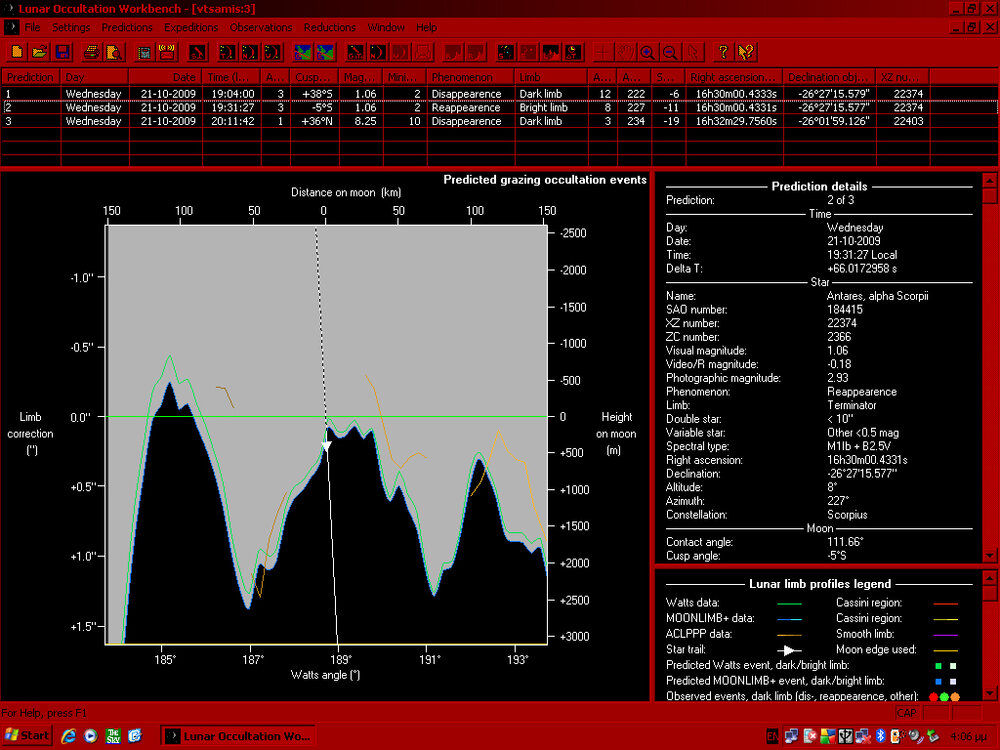Save using the floppy disk icon
The image size is (1000, 750).
[x=62, y=51]
